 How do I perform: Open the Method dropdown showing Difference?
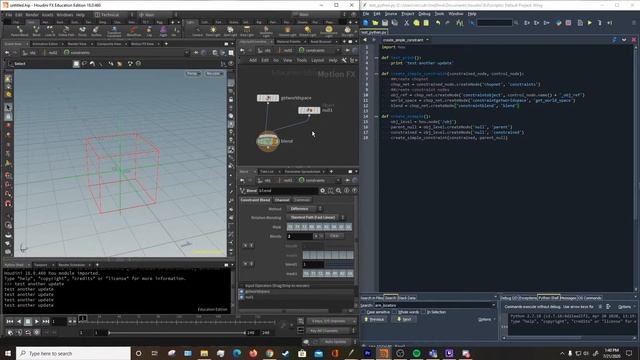point(304,209)
